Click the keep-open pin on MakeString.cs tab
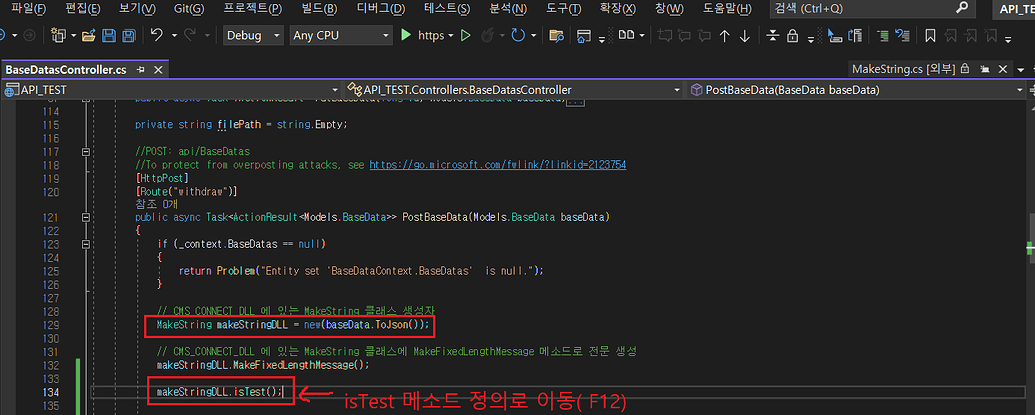Viewport: 1035px width, 415px height. 985,69
